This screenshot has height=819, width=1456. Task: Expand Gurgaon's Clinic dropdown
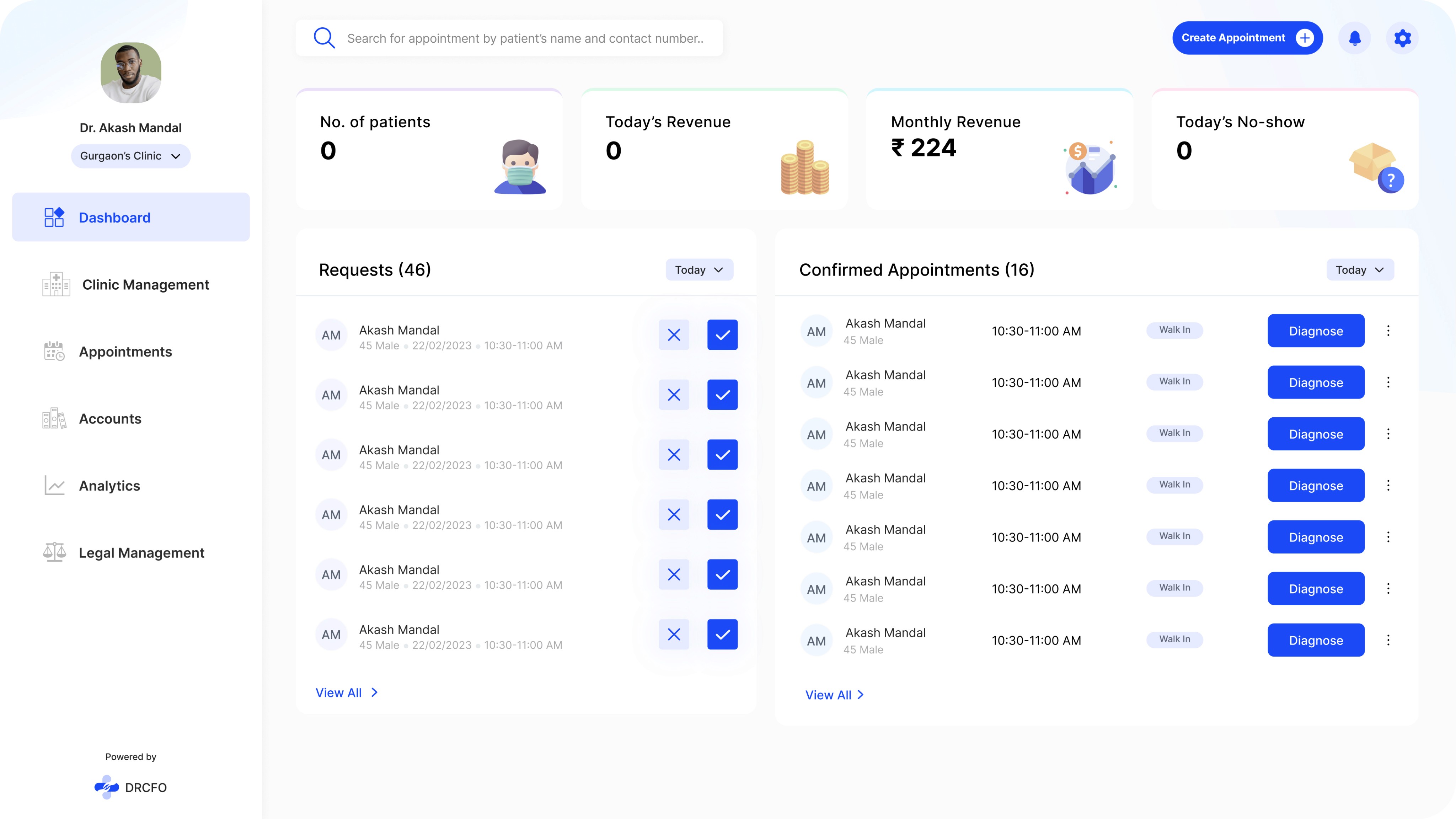pyautogui.click(x=130, y=156)
